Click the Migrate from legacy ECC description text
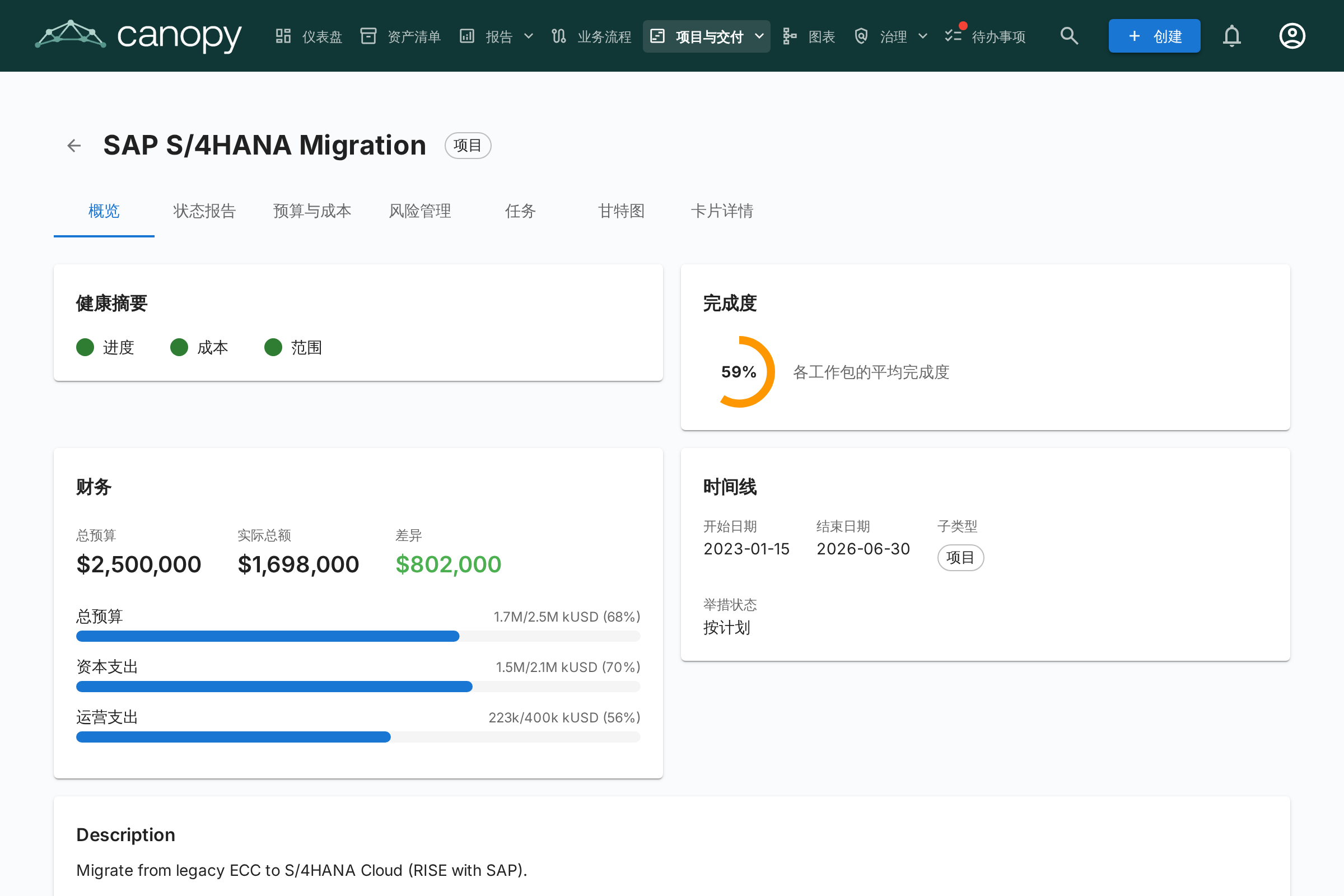Viewport: 1344px width, 896px height. click(x=302, y=870)
